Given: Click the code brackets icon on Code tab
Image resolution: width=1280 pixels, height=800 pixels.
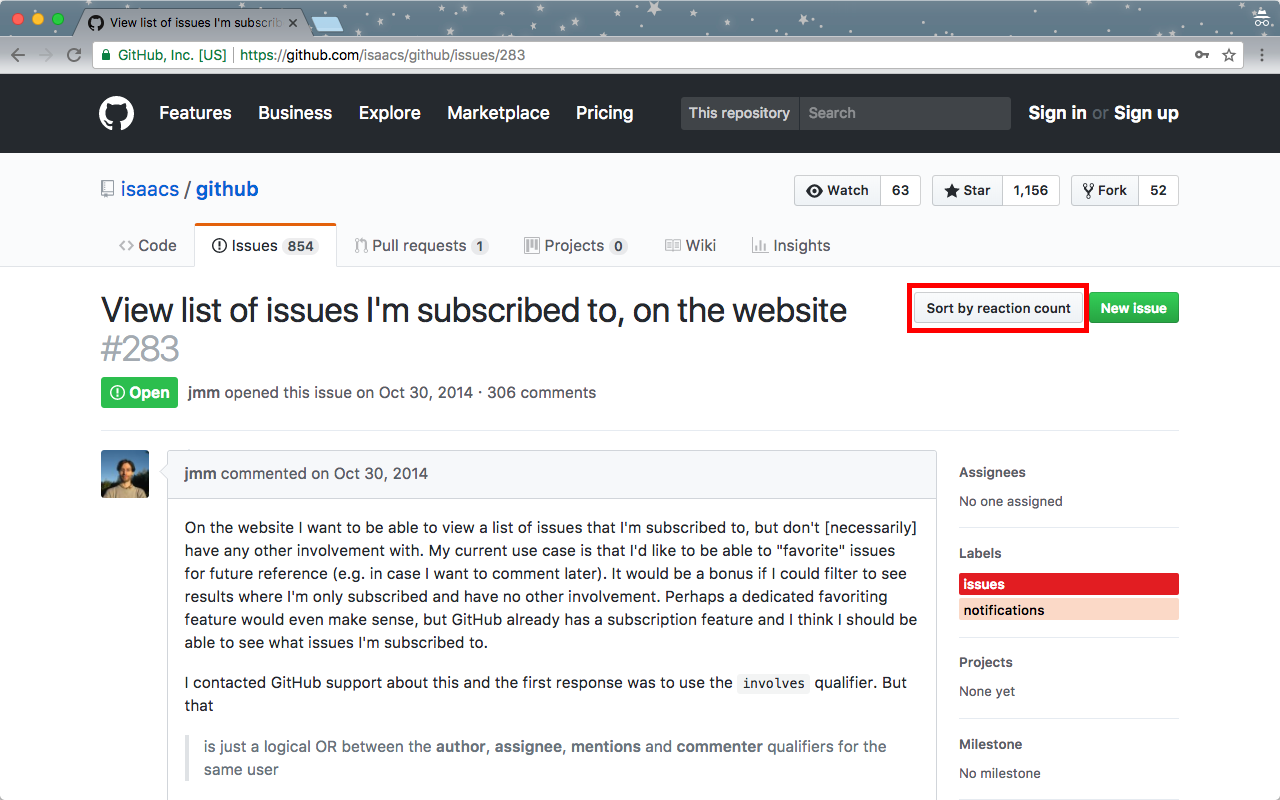Looking at the screenshot, I should click(x=127, y=245).
